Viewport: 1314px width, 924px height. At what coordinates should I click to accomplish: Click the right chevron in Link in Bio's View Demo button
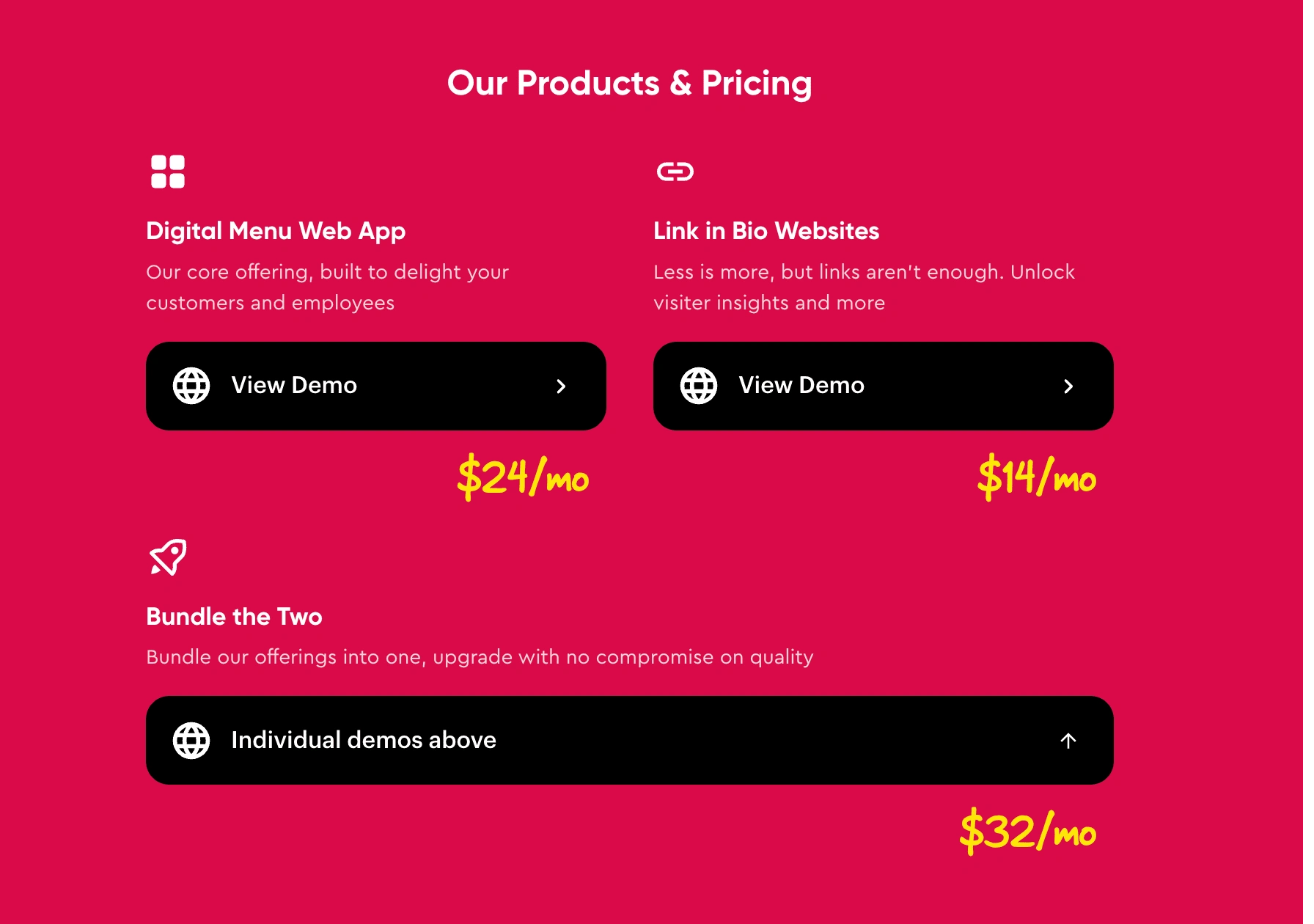coord(1068,386)
